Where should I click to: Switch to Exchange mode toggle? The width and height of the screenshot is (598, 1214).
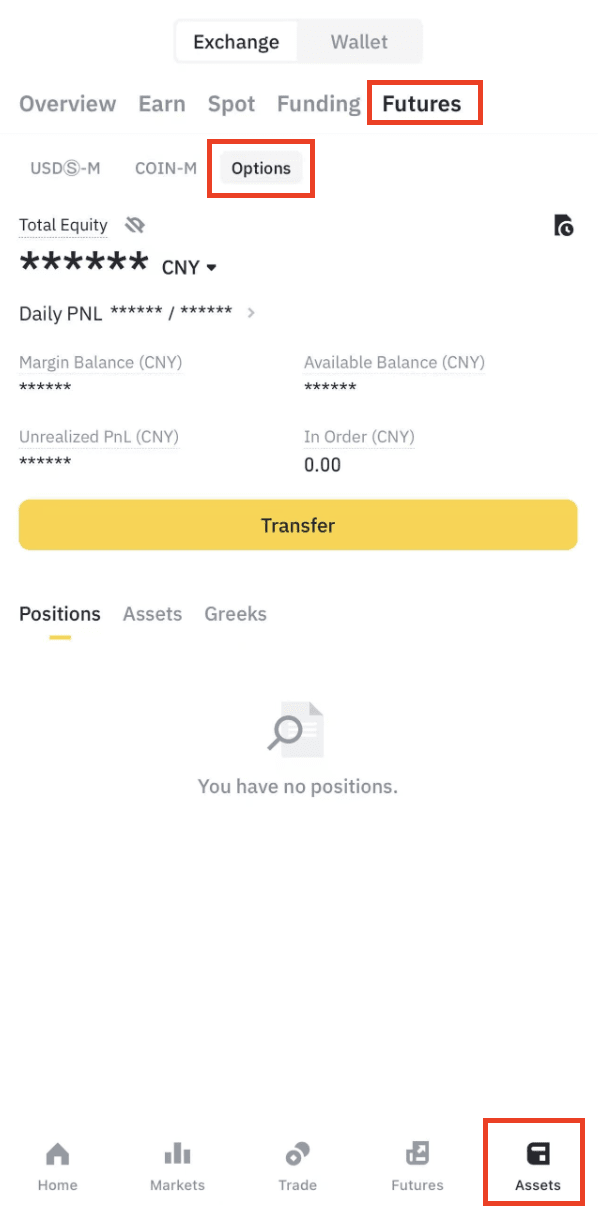pos(236,42)
